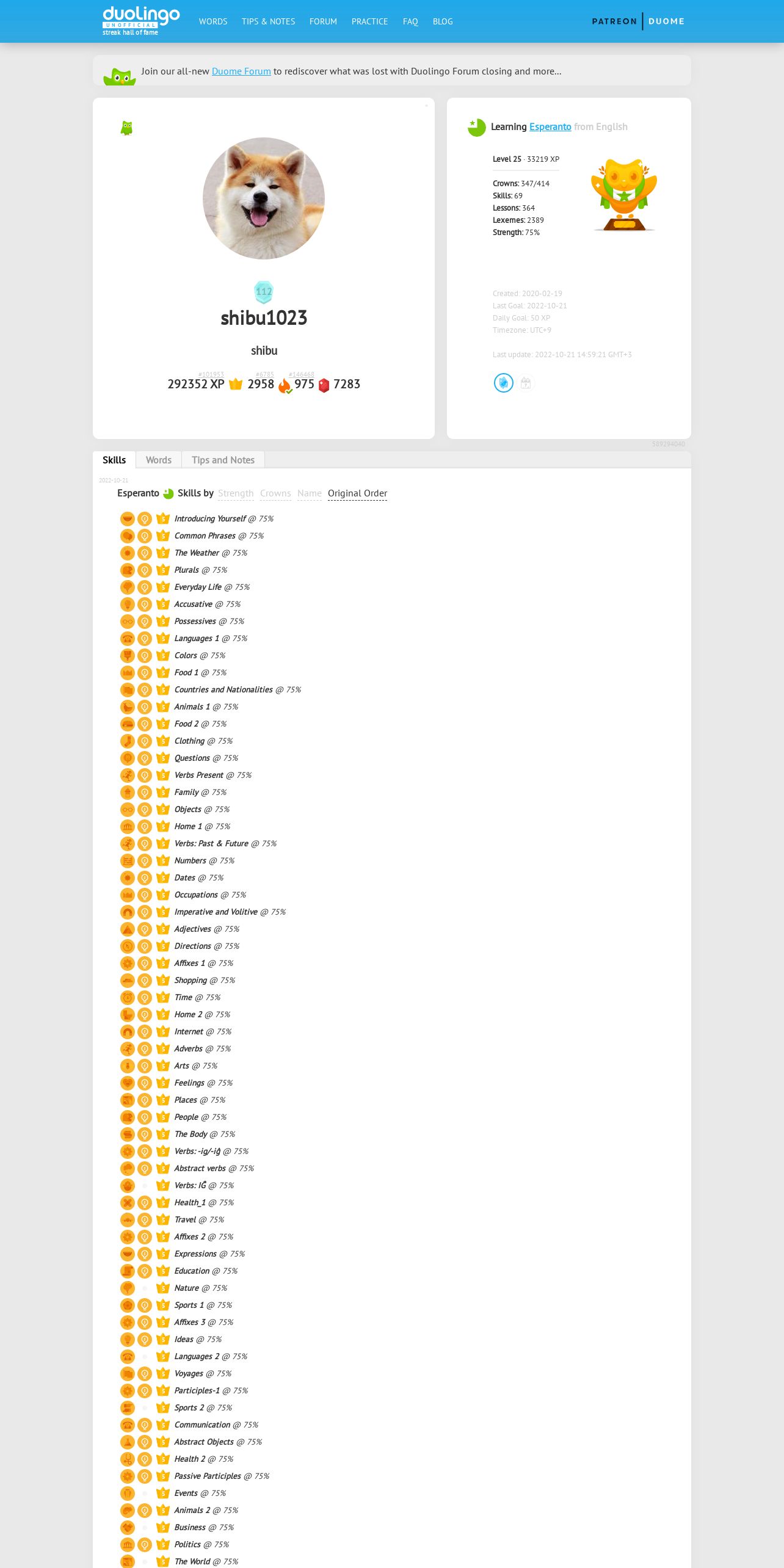
Task: Click the Abstract Objects skill name
Action: coord(204,1442)
